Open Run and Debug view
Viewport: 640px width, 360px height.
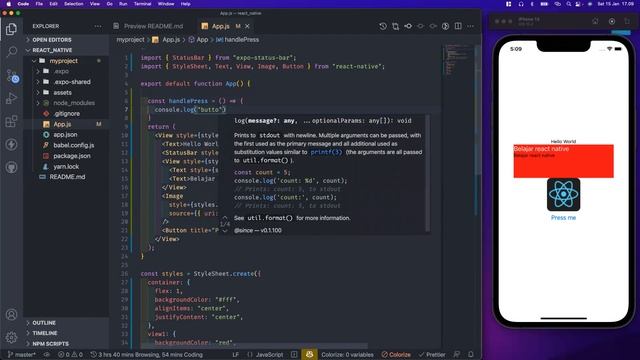click(11, 98)
